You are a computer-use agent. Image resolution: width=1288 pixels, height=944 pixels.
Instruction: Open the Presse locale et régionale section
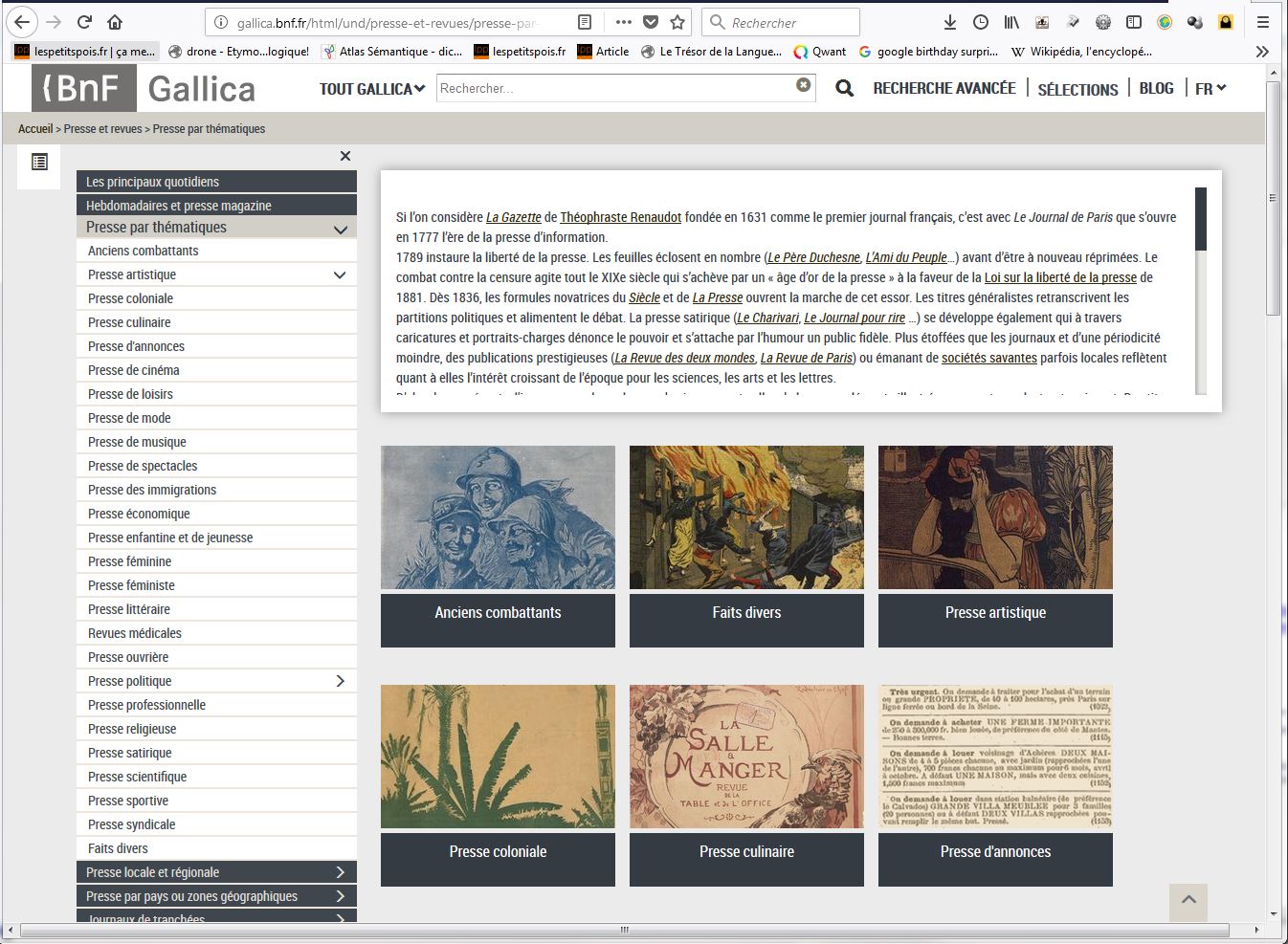(215, 872)
